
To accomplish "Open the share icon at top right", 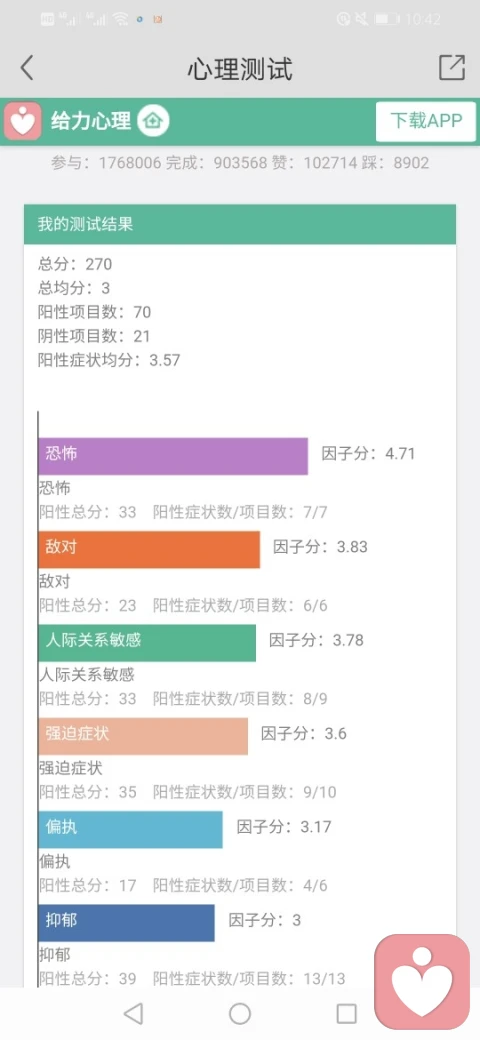I will [x=452, y=68].
